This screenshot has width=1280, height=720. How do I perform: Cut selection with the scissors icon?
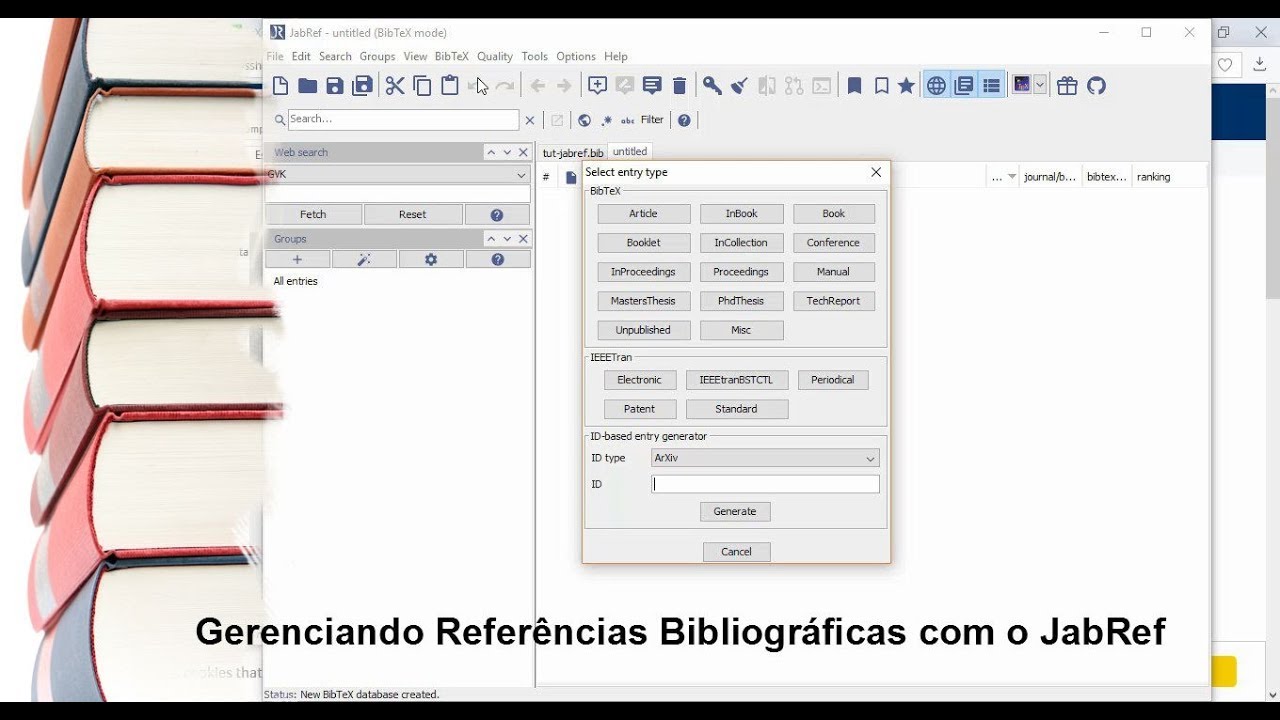(x=395, y=86)
